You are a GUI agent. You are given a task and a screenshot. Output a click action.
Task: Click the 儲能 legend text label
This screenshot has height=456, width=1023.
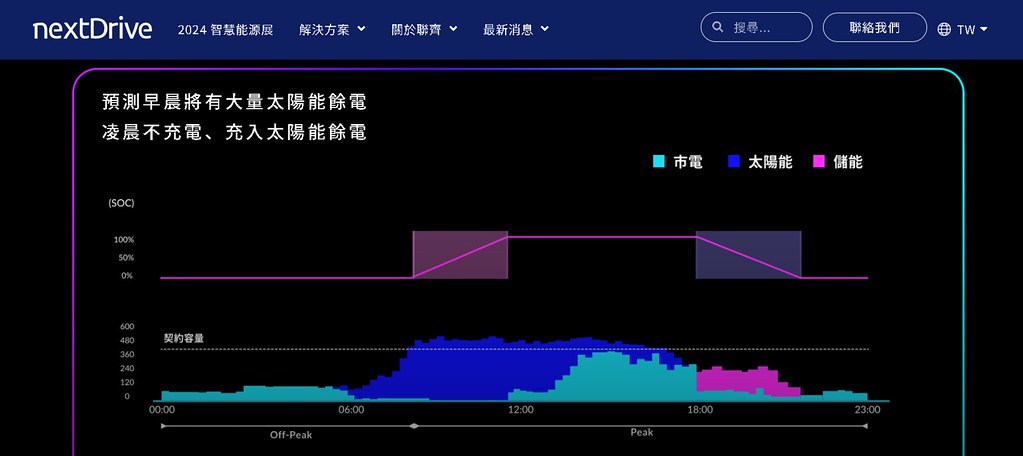pos(847,162)
